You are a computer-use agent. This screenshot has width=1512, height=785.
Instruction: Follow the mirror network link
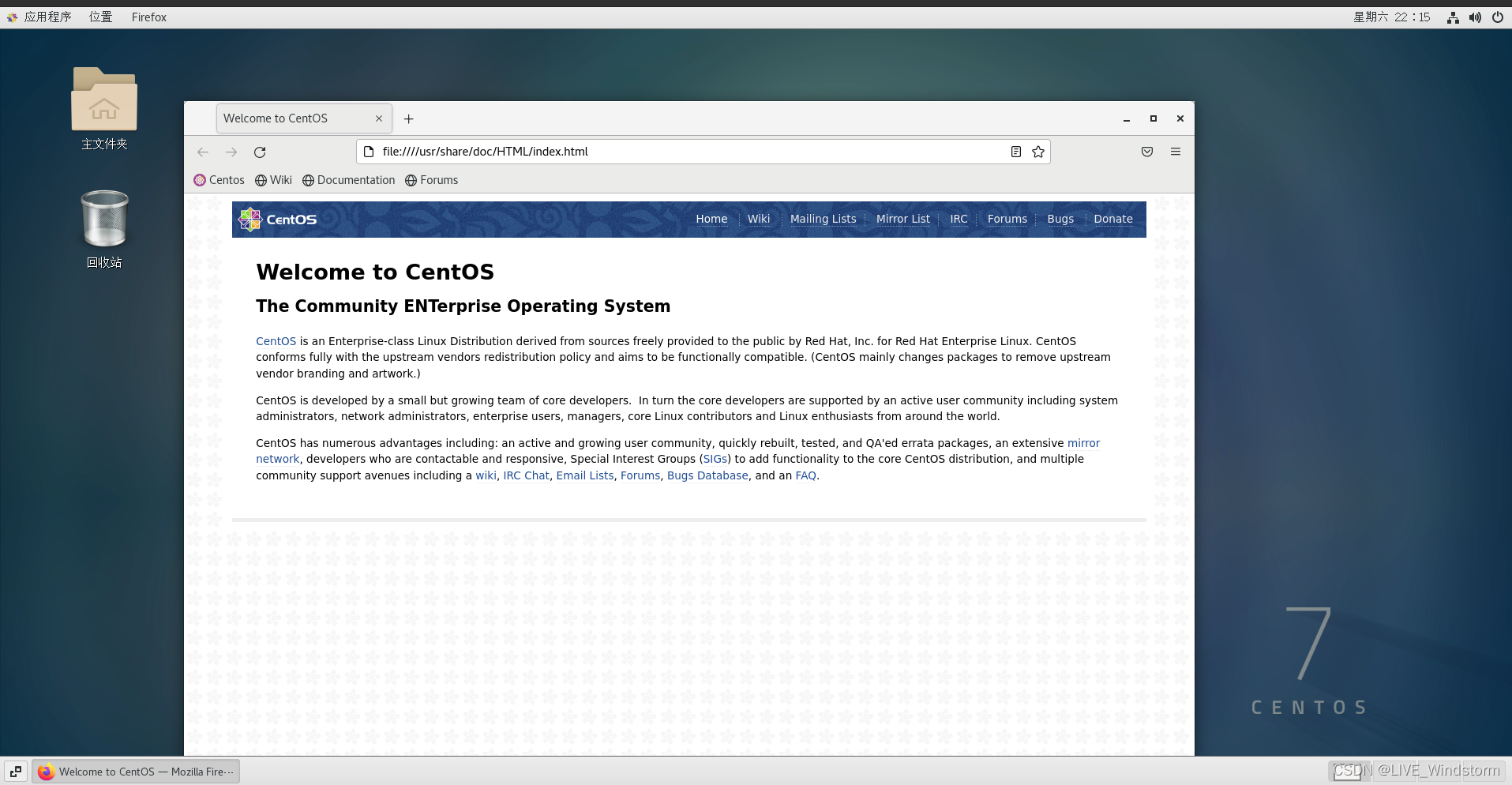(1083, 443)
